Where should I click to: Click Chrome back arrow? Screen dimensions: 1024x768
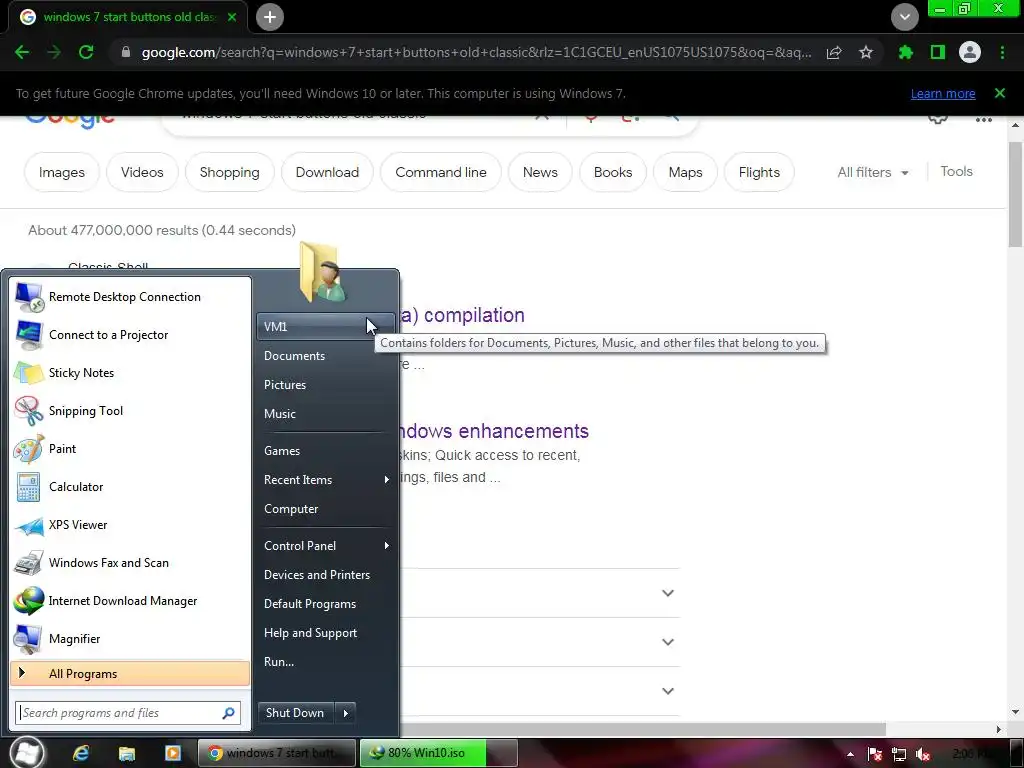(22, 52)
